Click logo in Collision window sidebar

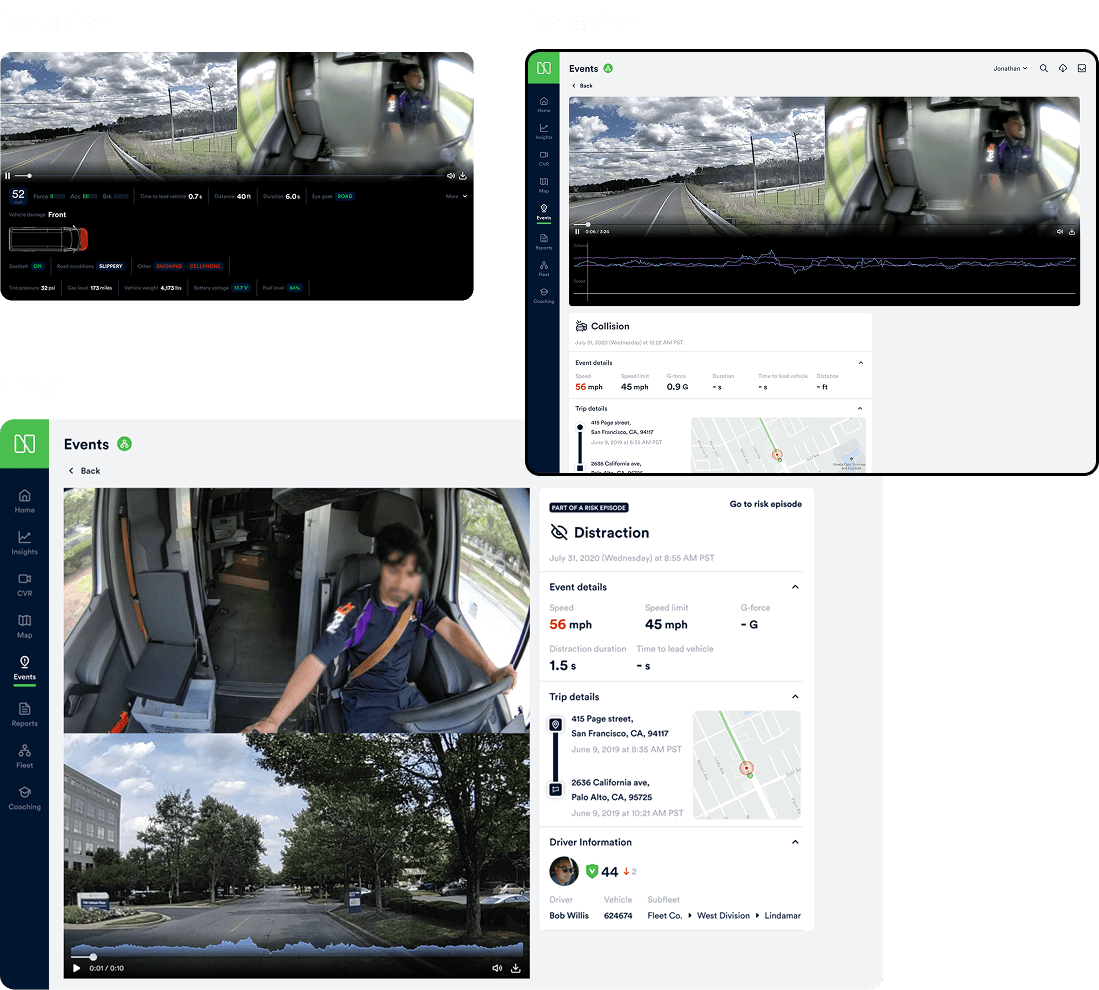coord(544,68)
